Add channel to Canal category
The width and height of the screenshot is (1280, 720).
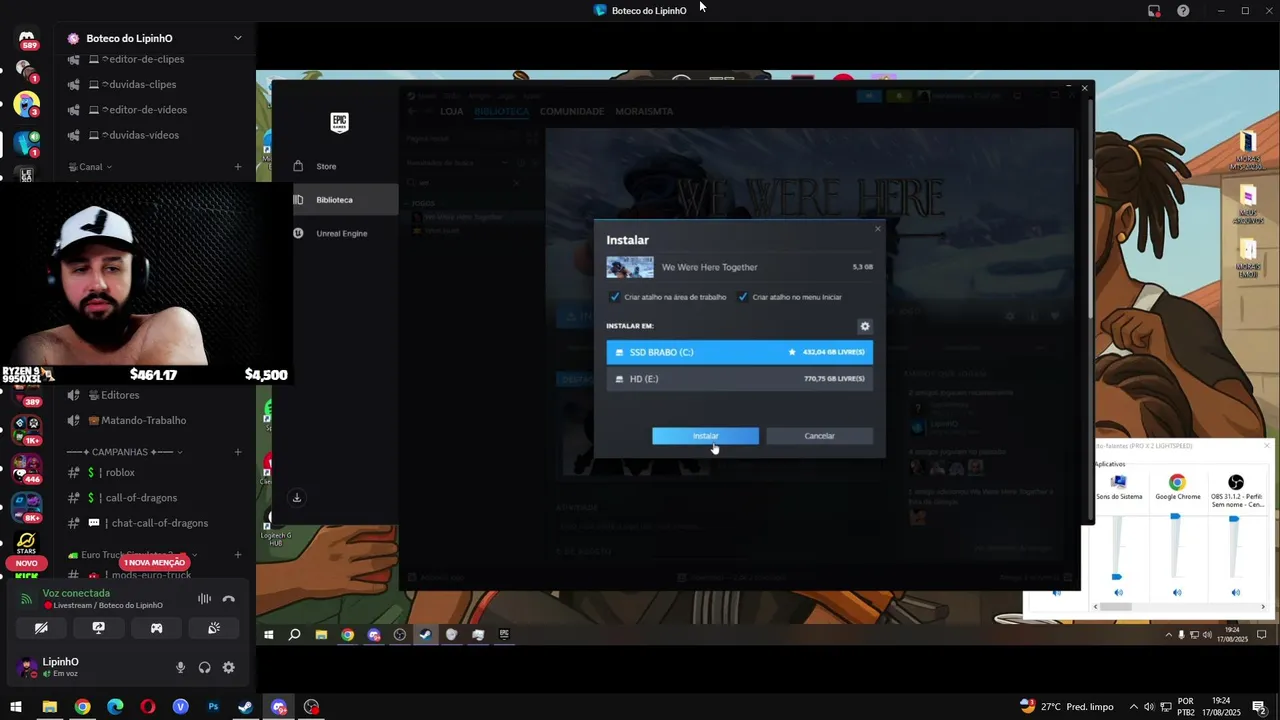(238, 167)
